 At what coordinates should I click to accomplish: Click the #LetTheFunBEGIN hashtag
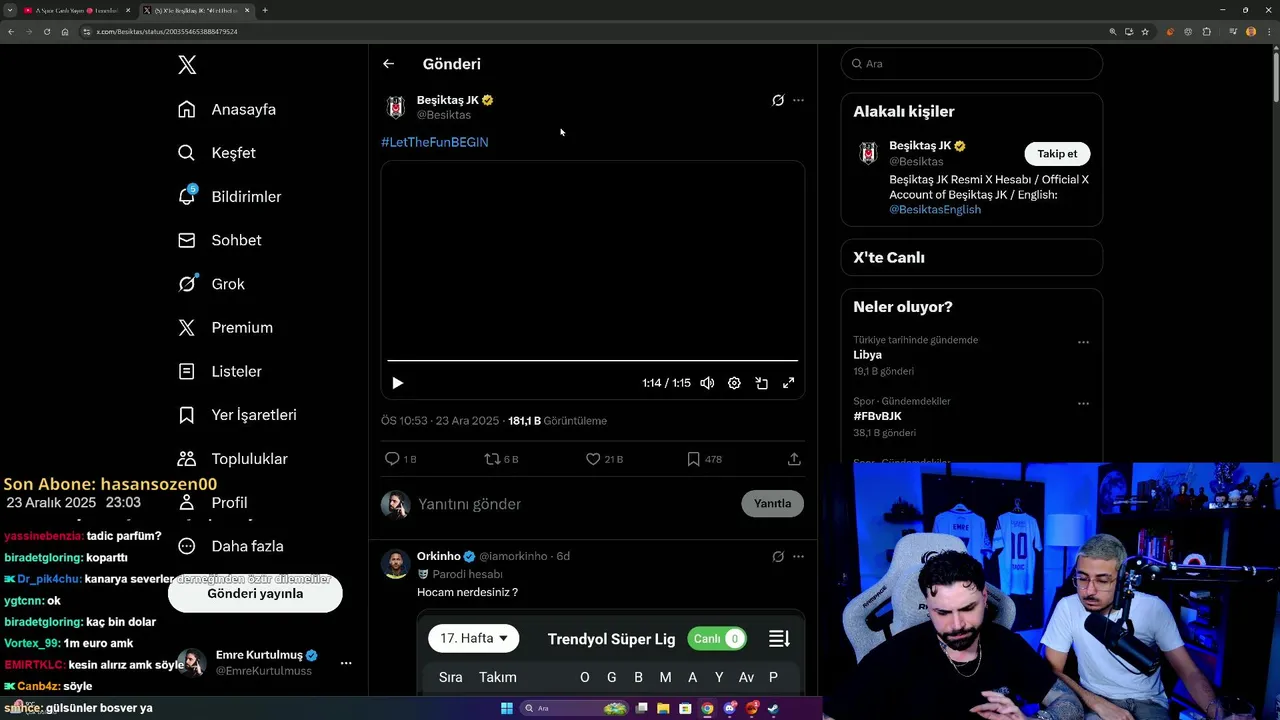click(435, 142)
